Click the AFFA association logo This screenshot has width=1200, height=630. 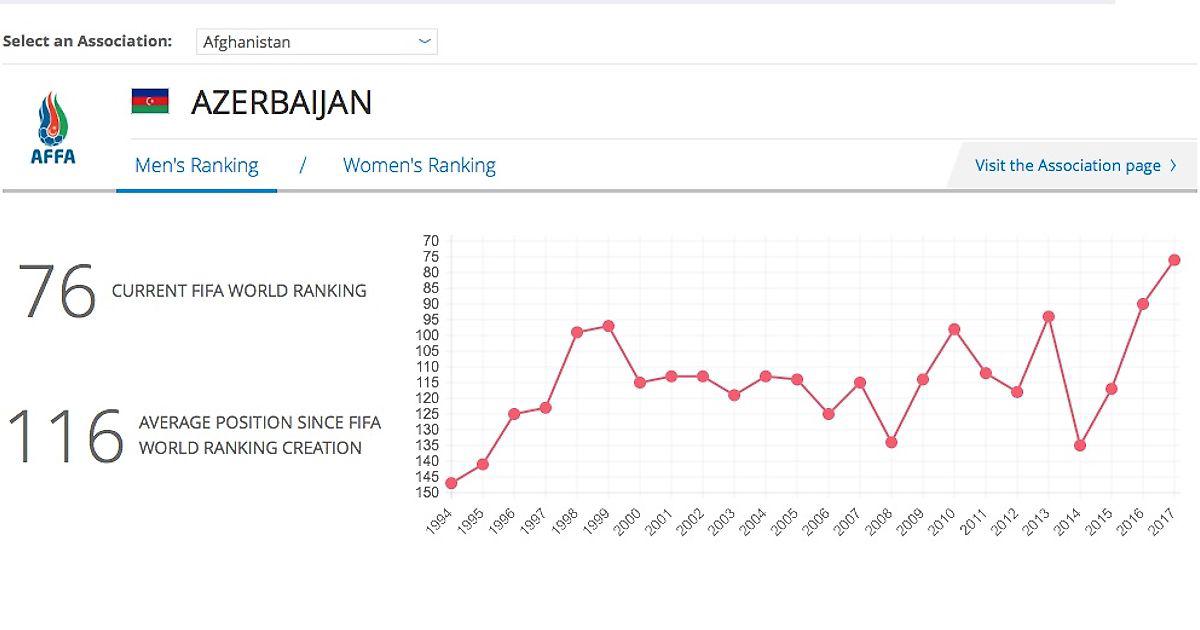pos(54,128)
